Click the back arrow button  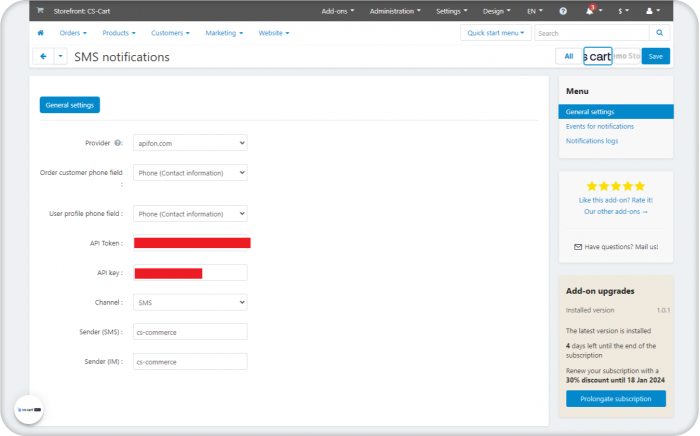[x=43, y=57]
